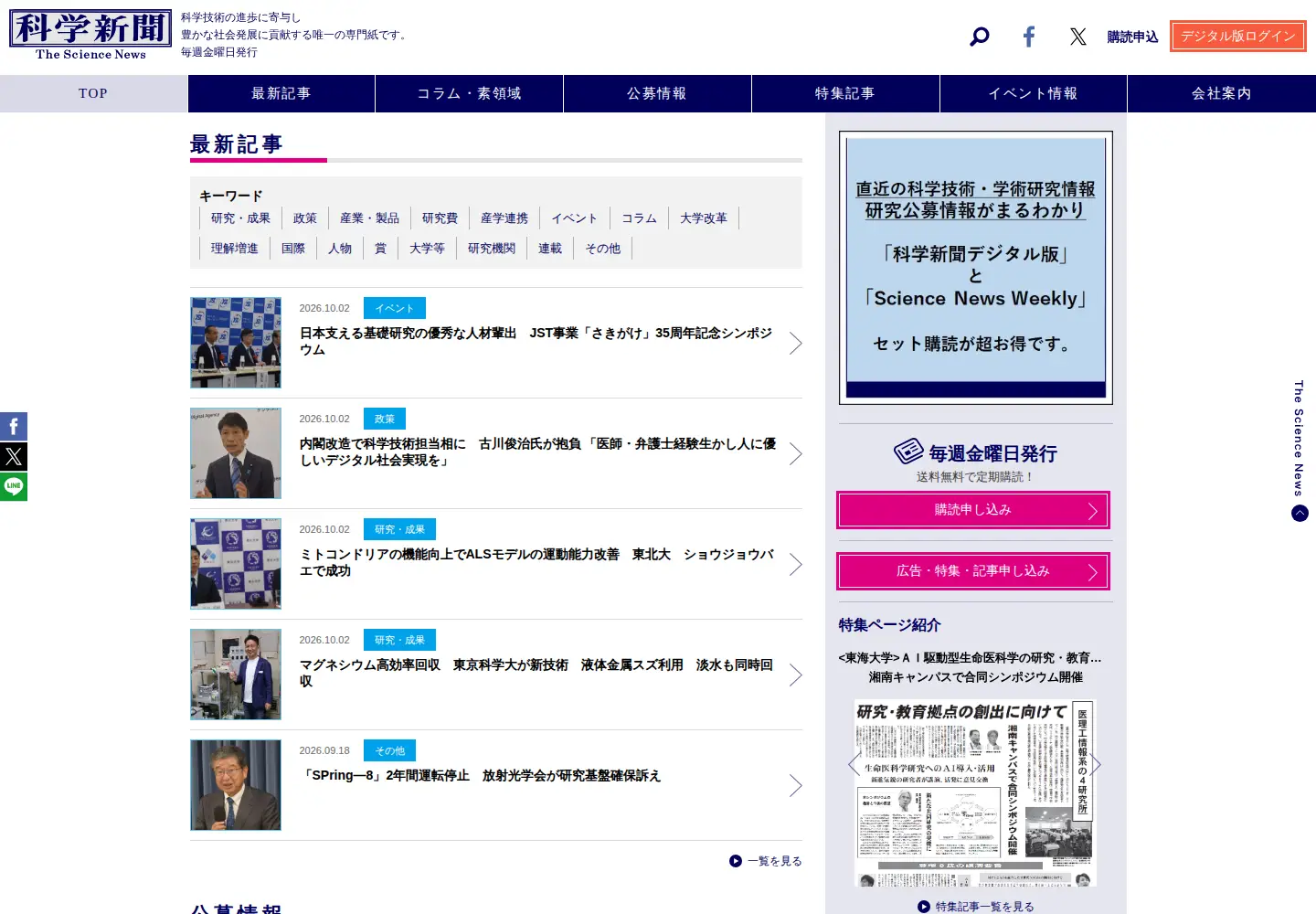Screen dimensions: 1316x914
Task: Open the 特集記事 navigation tab
Action: click(x=845, y=93)
